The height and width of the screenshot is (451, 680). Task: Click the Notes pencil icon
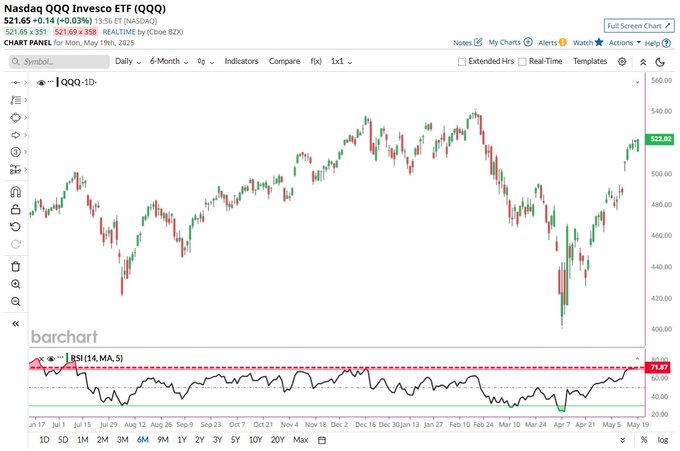pyautogui.click(x=478, y=42)
